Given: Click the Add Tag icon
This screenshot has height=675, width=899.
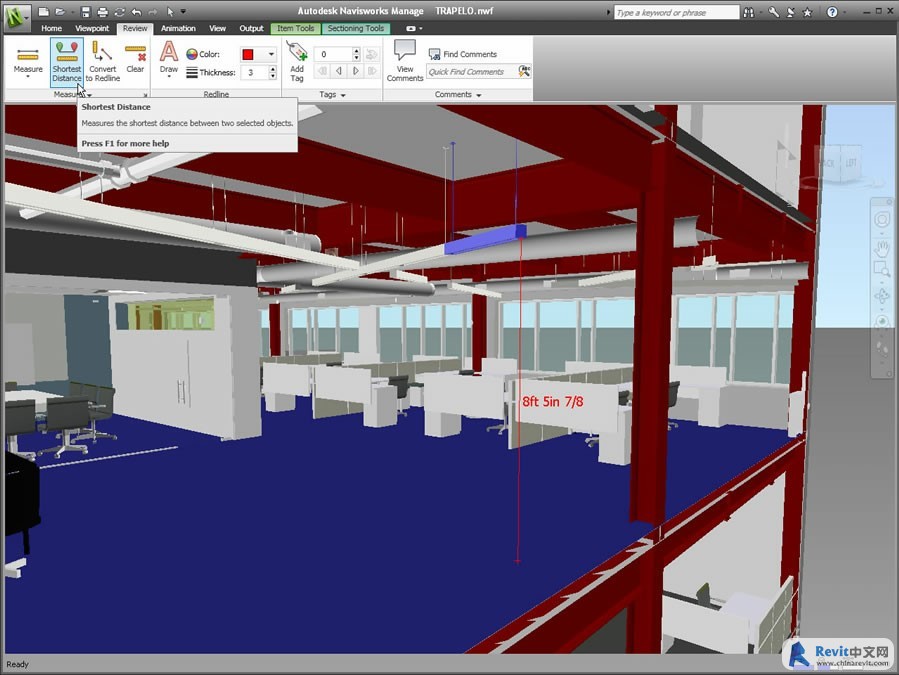Looking at the screenshot, I should tap(297, 61).
